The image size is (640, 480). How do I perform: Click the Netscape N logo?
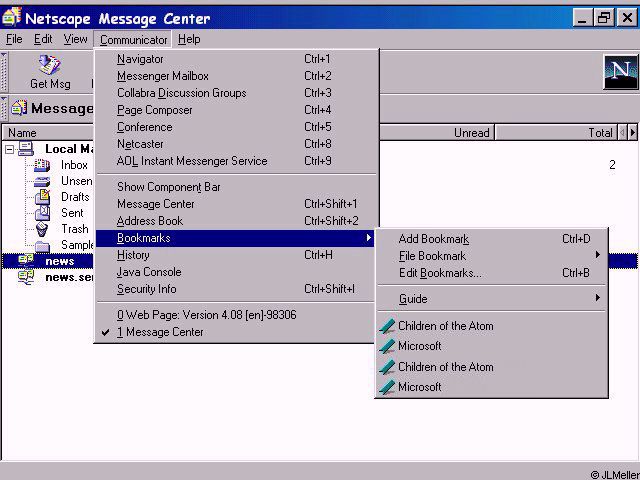(620, 72)
